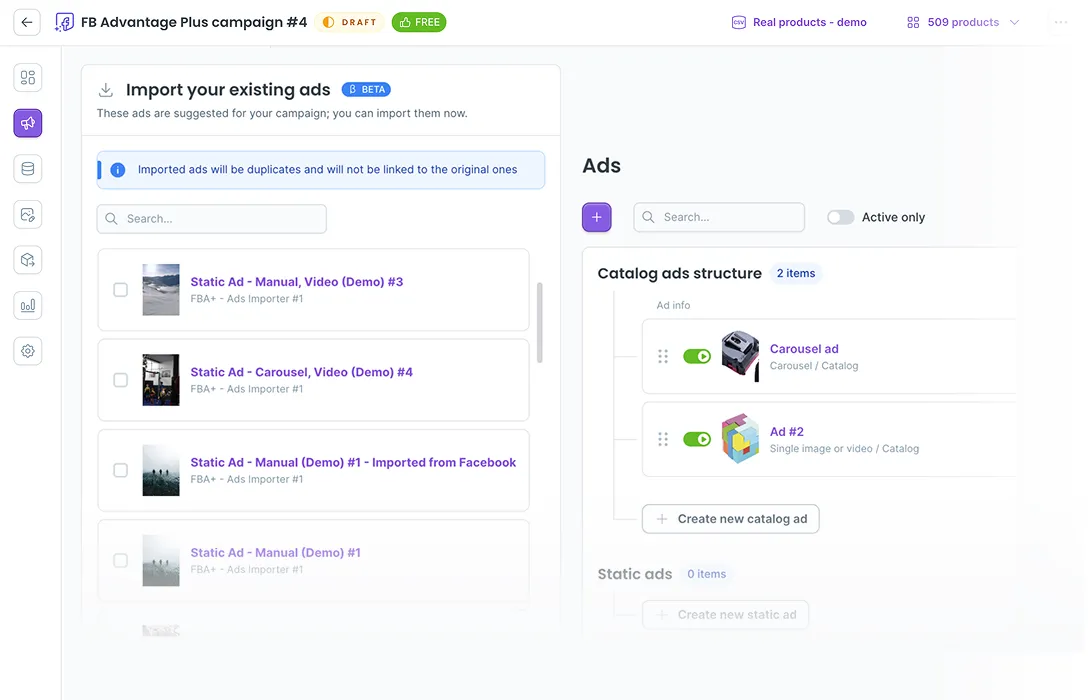Click the Ad #2 cube thumbnail
Image resolution: width=1088 pixels, height=700 pixels.
(x=740, y=438)
